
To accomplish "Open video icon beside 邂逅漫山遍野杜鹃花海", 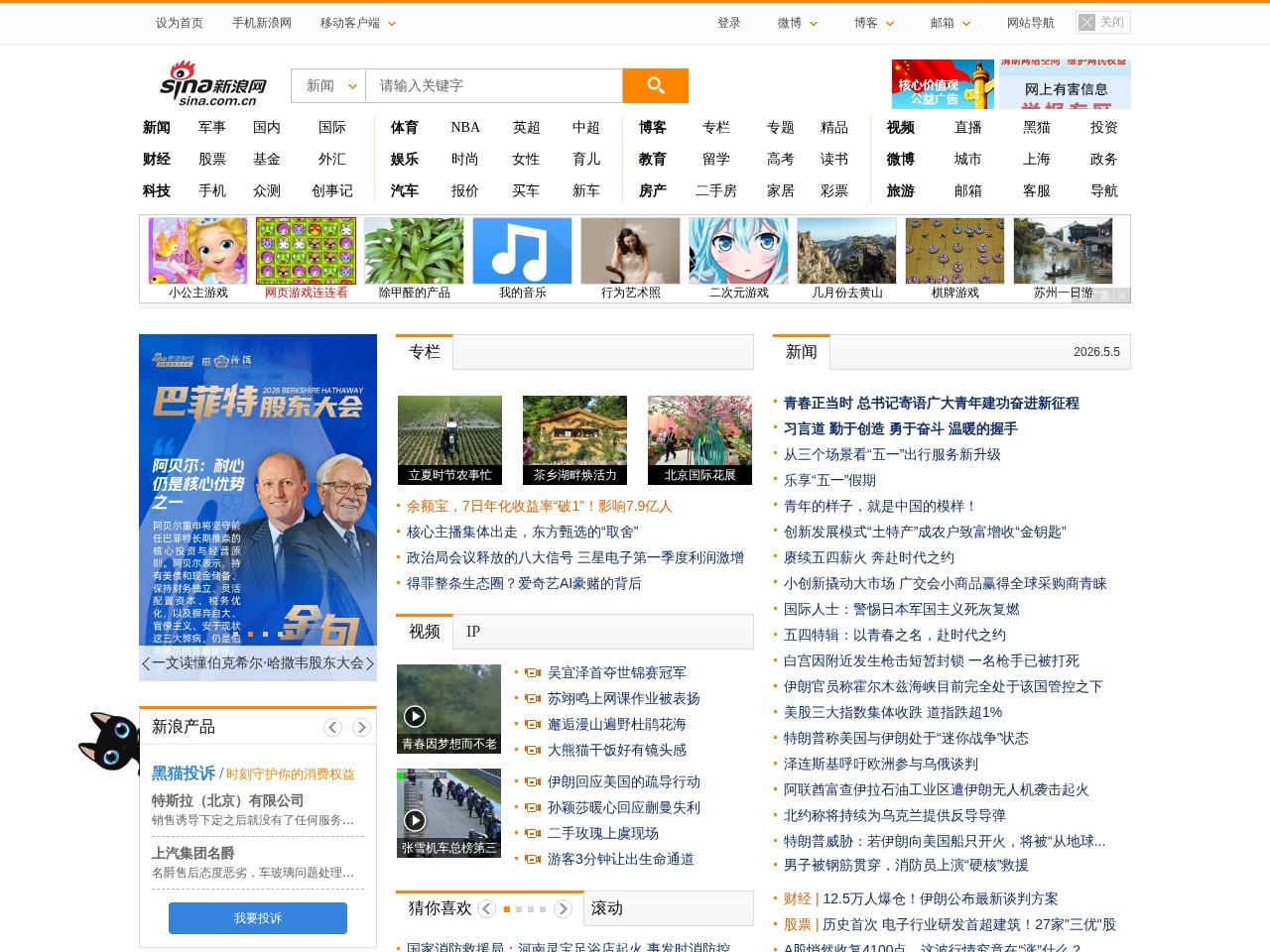I will click(x=533, y=725).
